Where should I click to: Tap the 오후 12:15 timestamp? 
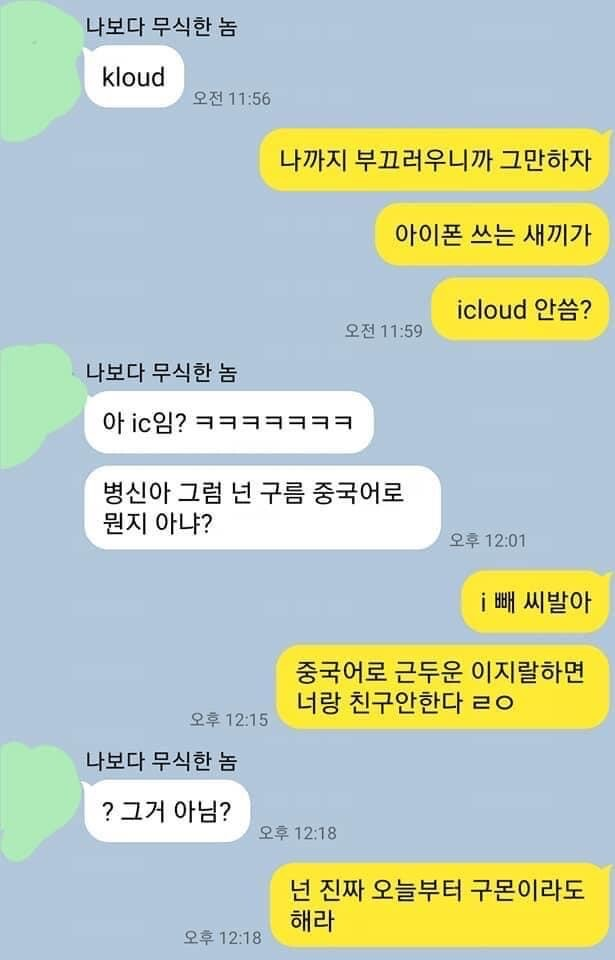[229, 719]
